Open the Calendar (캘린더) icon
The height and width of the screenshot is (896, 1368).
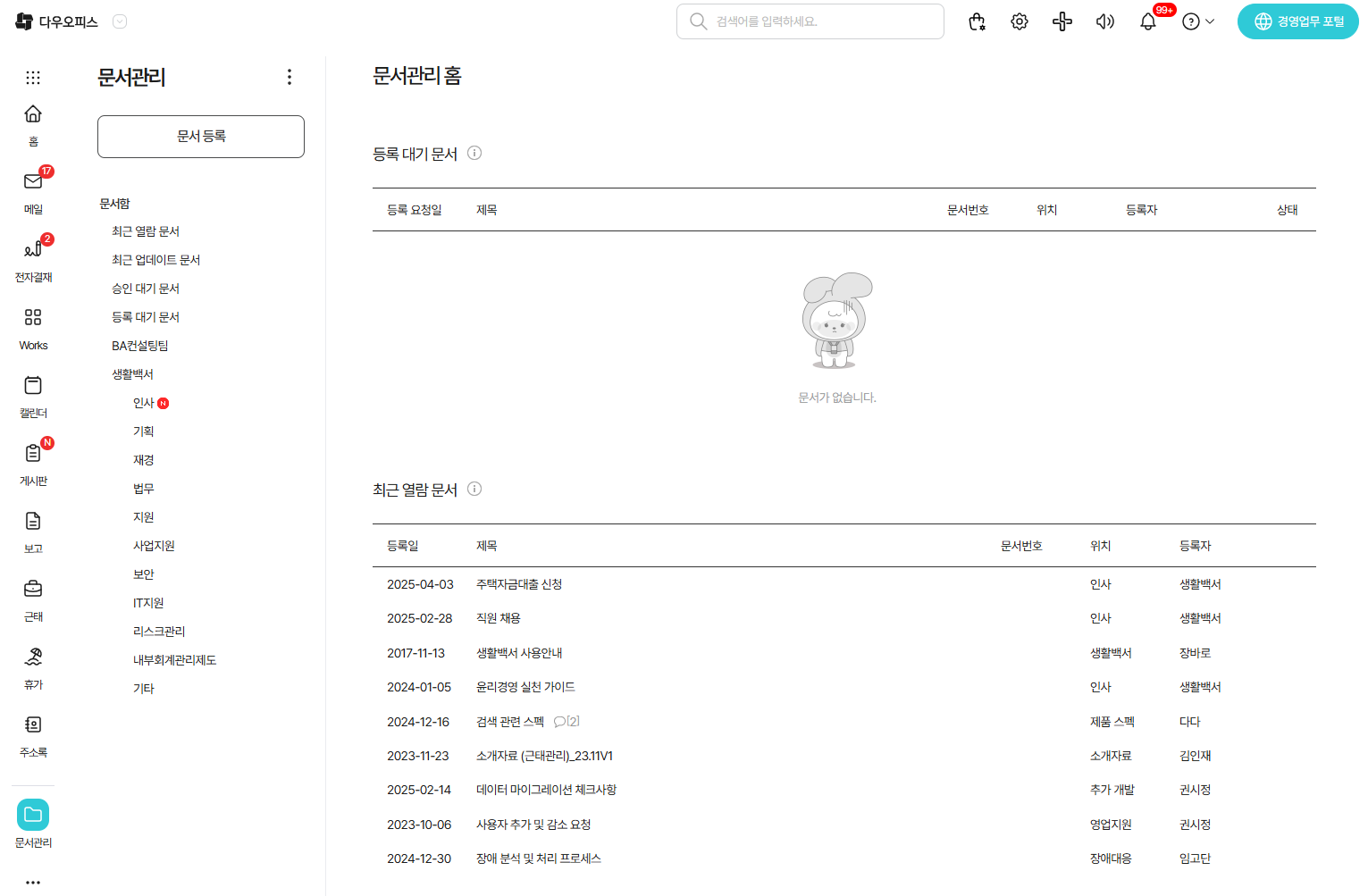point(33,386)
